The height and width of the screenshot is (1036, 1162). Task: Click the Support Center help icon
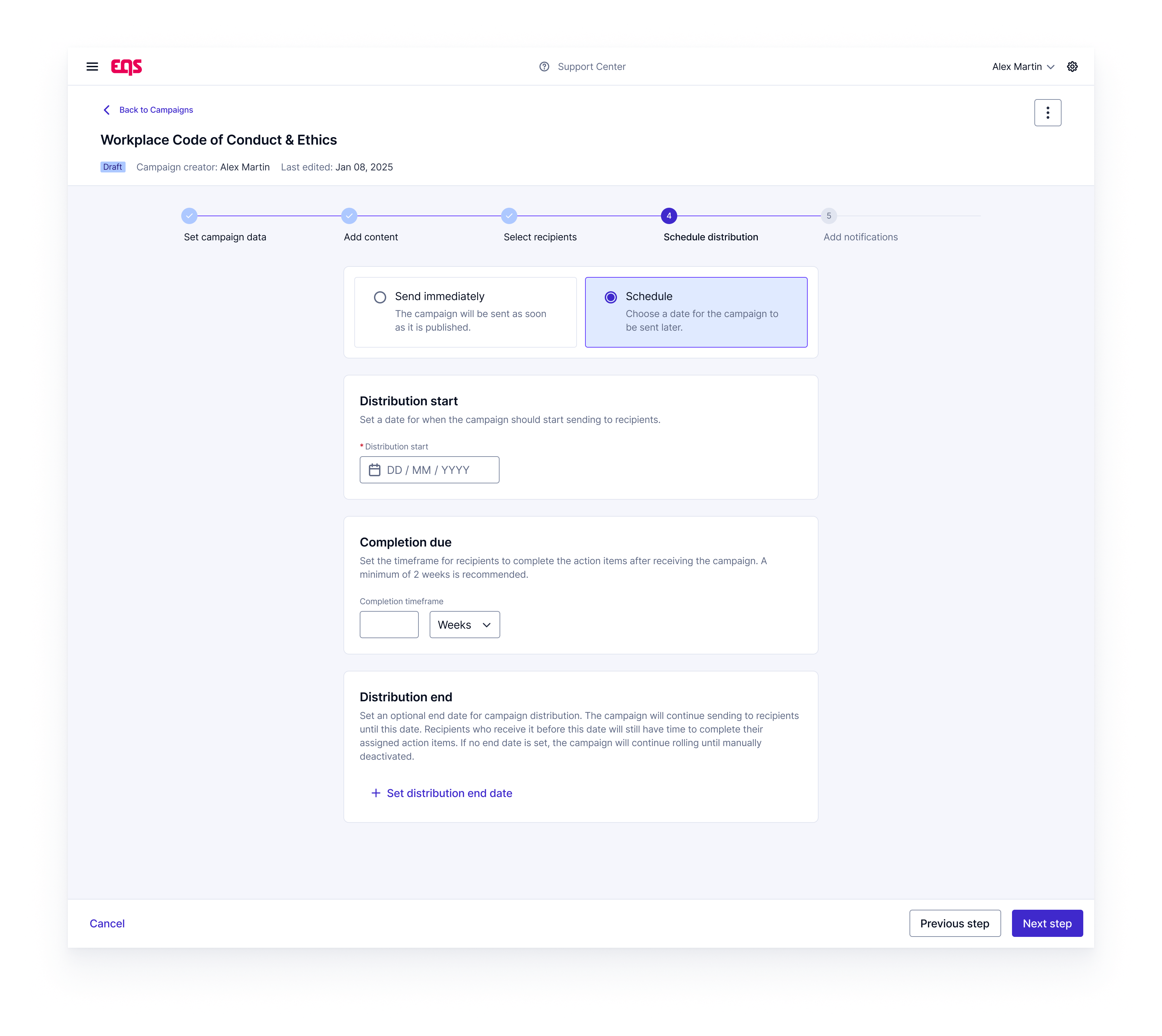pyautogui.click(x=544, y=67)
